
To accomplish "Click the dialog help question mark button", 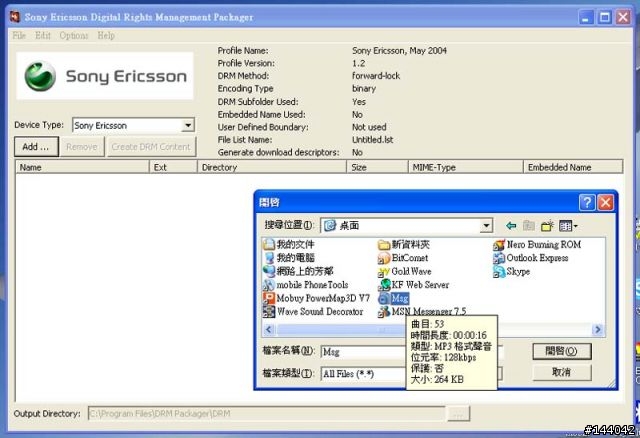I will [x=587, y=202].
